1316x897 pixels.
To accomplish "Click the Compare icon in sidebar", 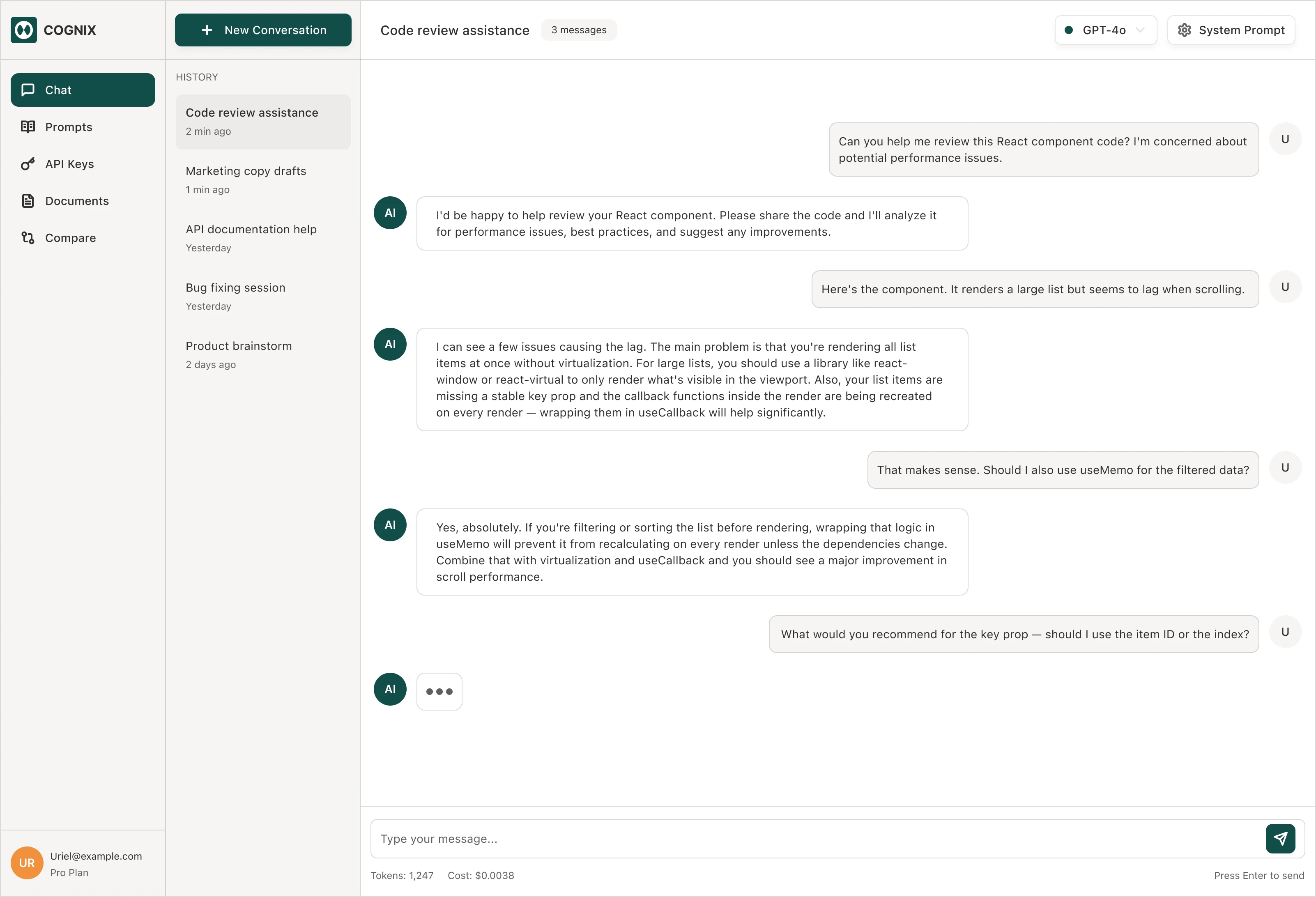I will (x=28, y=238).
